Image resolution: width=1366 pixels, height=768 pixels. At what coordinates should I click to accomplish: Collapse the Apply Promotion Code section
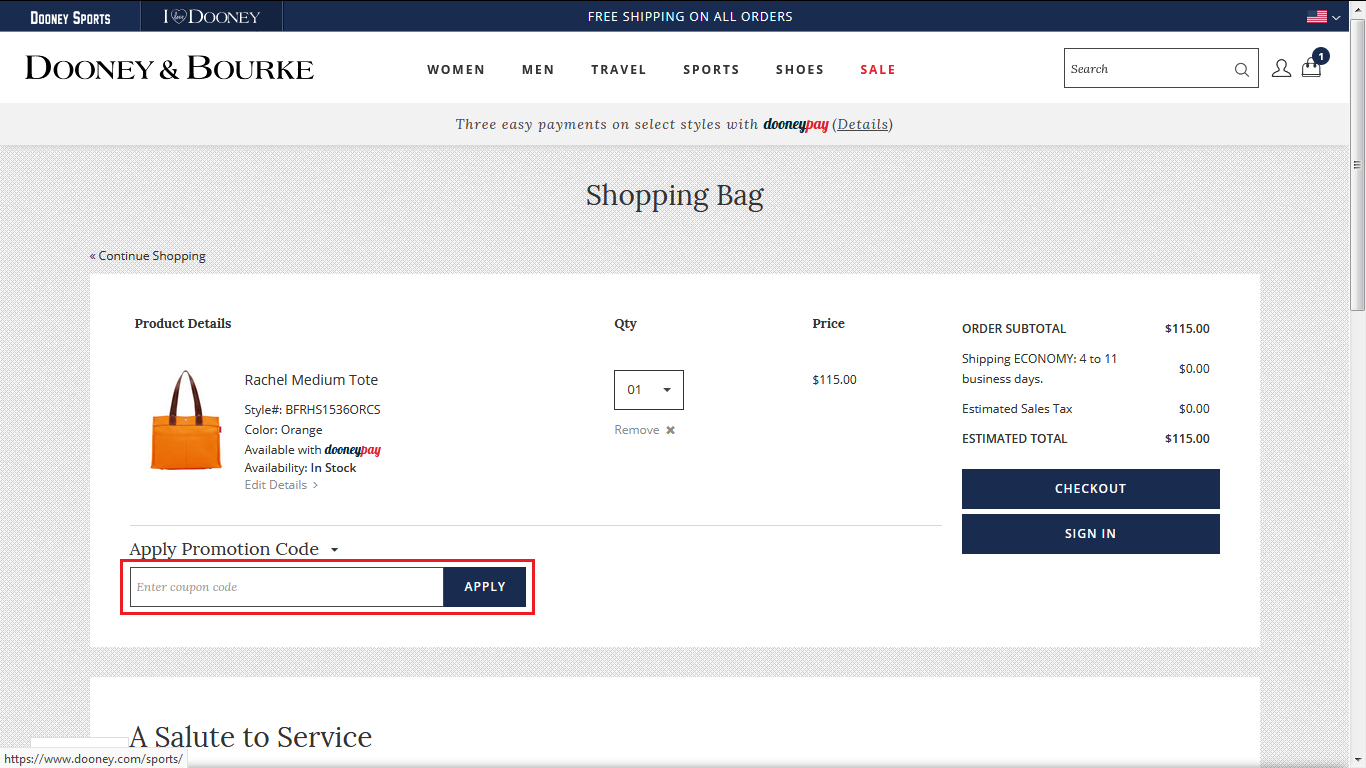(234, 549)
